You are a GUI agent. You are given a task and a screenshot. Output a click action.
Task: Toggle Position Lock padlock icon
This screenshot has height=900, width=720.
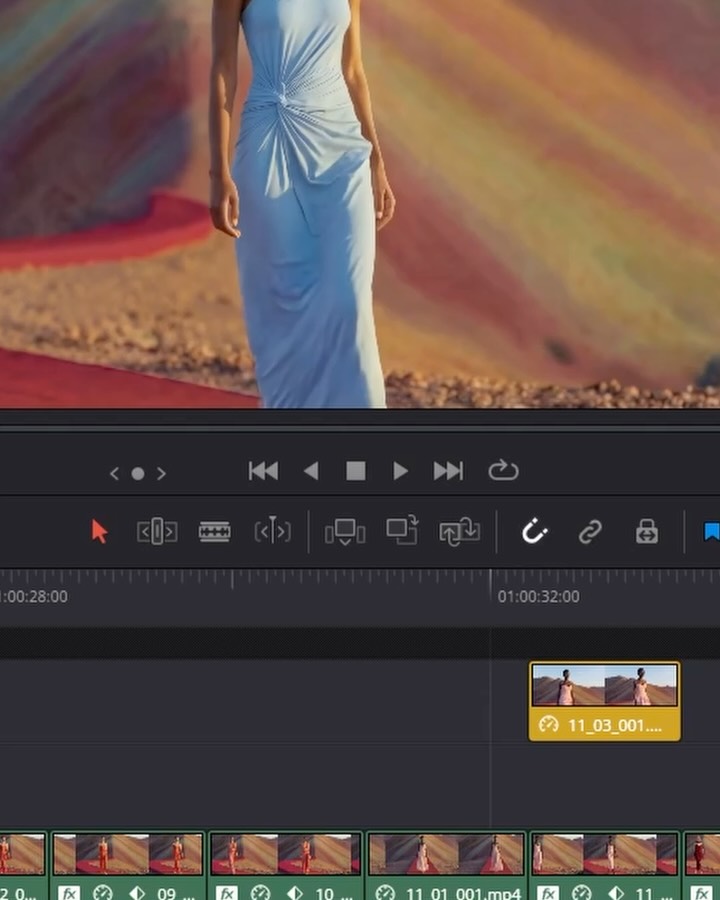(647, 532)
